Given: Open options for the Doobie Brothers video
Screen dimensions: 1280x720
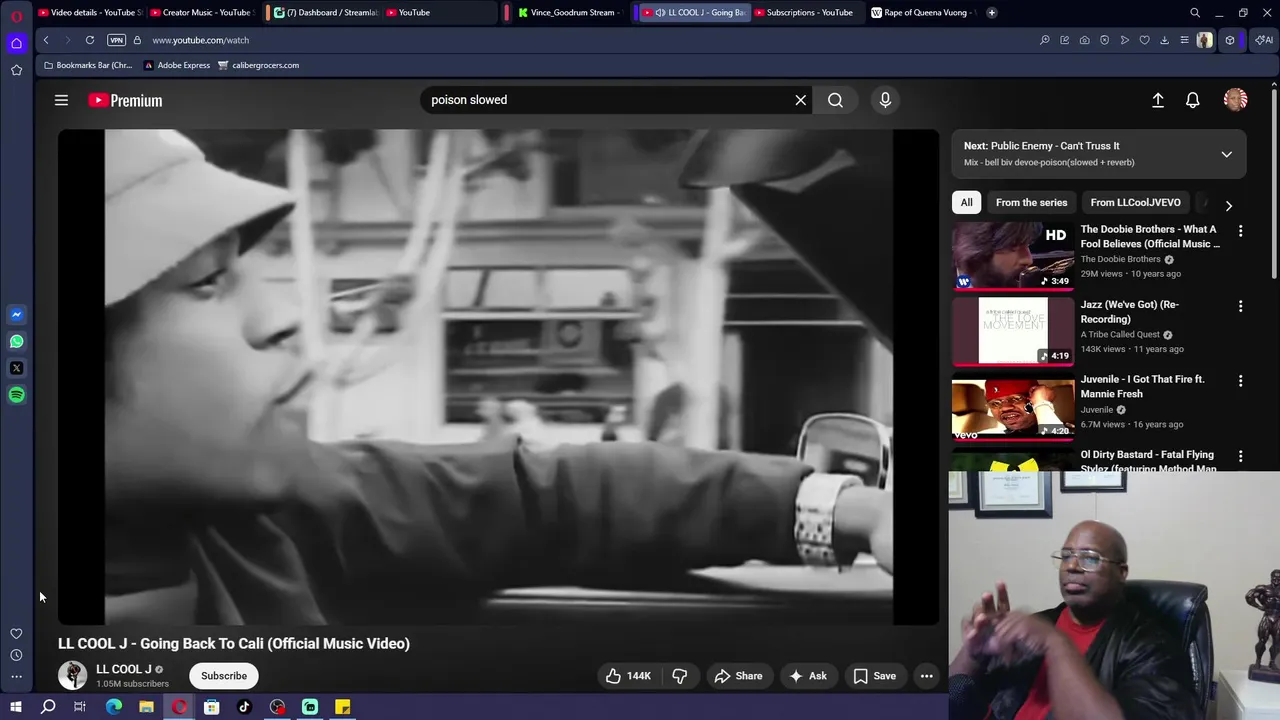Looking at the screenshot, I should click(1240, 230).
